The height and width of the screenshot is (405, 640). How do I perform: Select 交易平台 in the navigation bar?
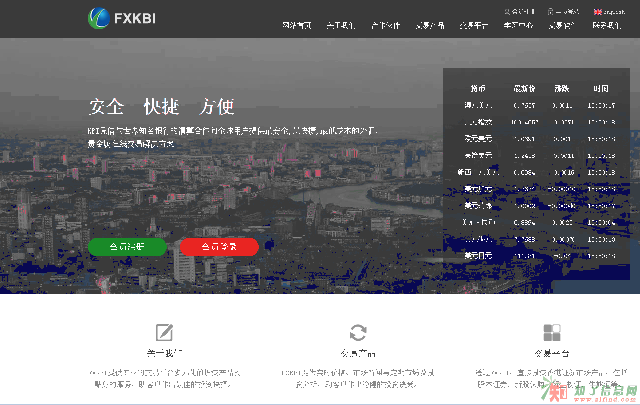coord(474,27)
